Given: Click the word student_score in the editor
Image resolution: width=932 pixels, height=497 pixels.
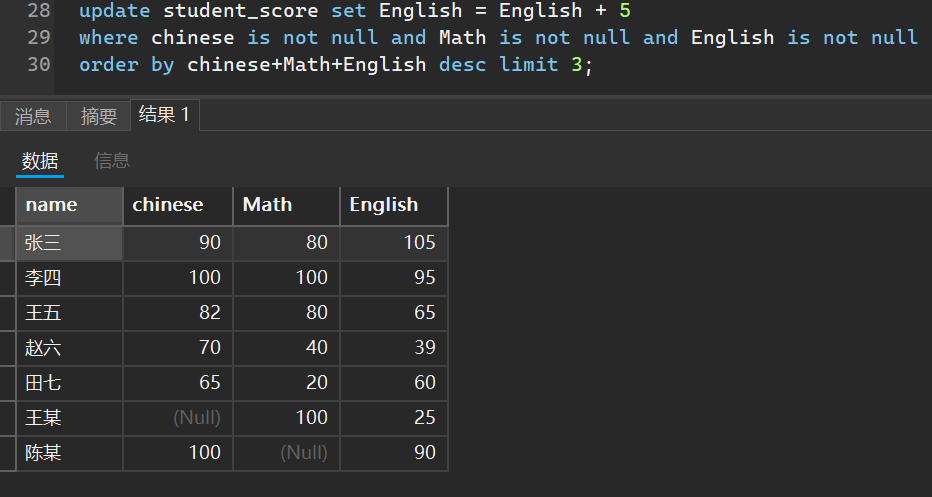Looking at the screenshot, I should point(241,11).
